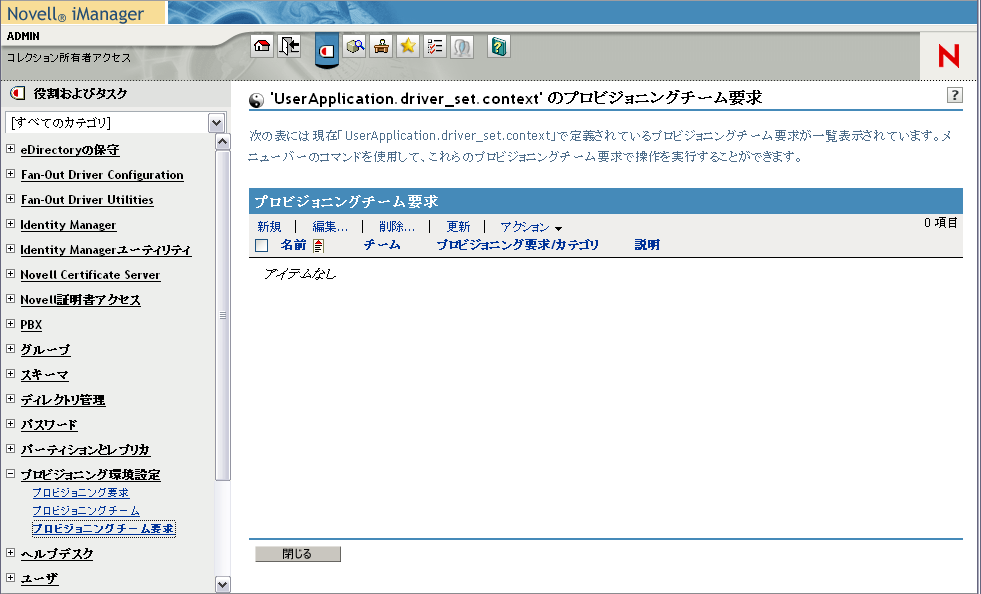
Task: Open the プロビジョニングチーム task link
Action: (86, 511)
